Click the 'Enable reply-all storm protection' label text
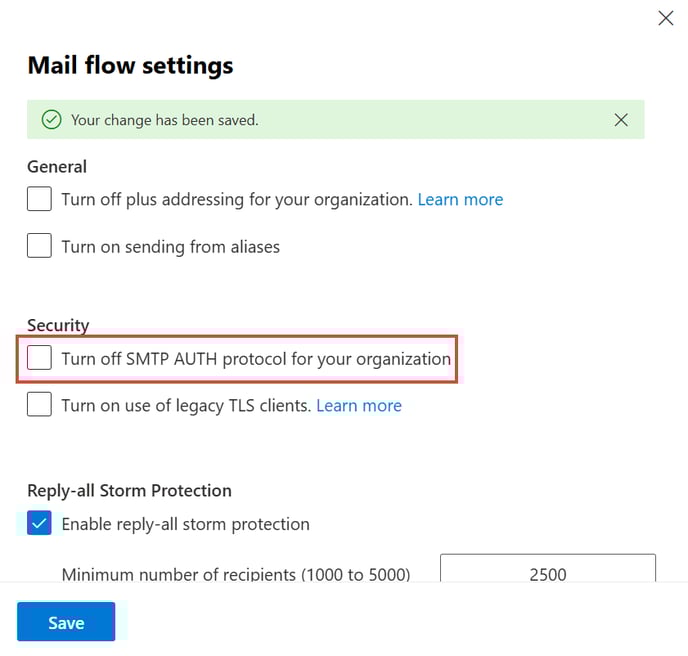The image size is (688, 656). 185,523
